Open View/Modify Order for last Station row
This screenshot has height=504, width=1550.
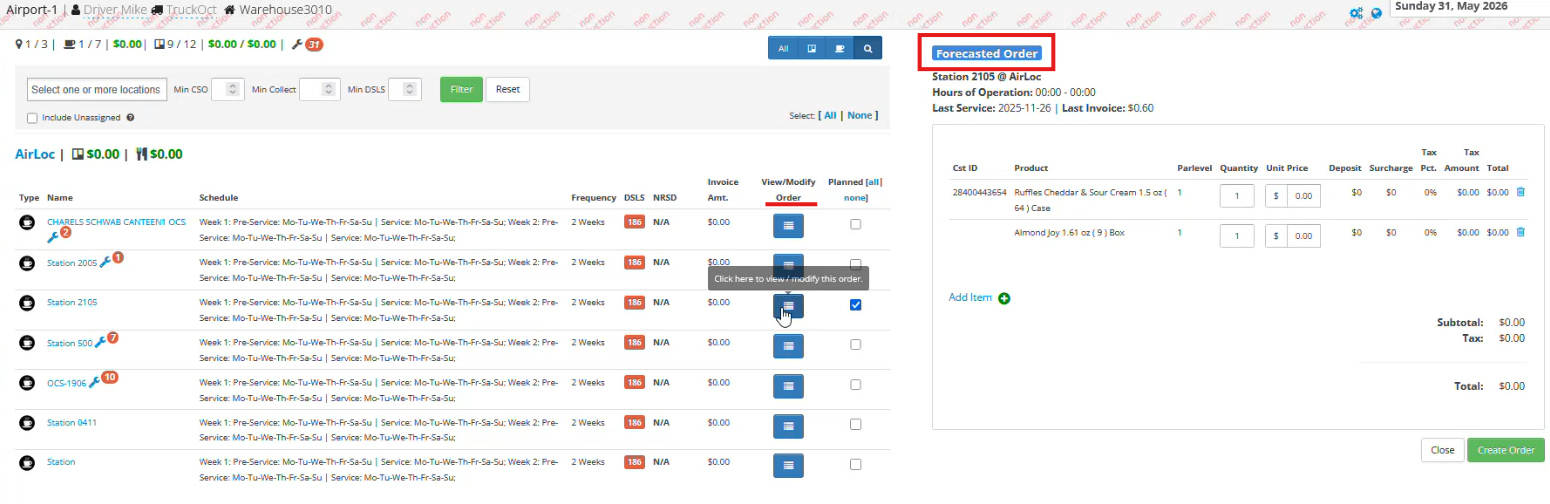coord(788,466)
